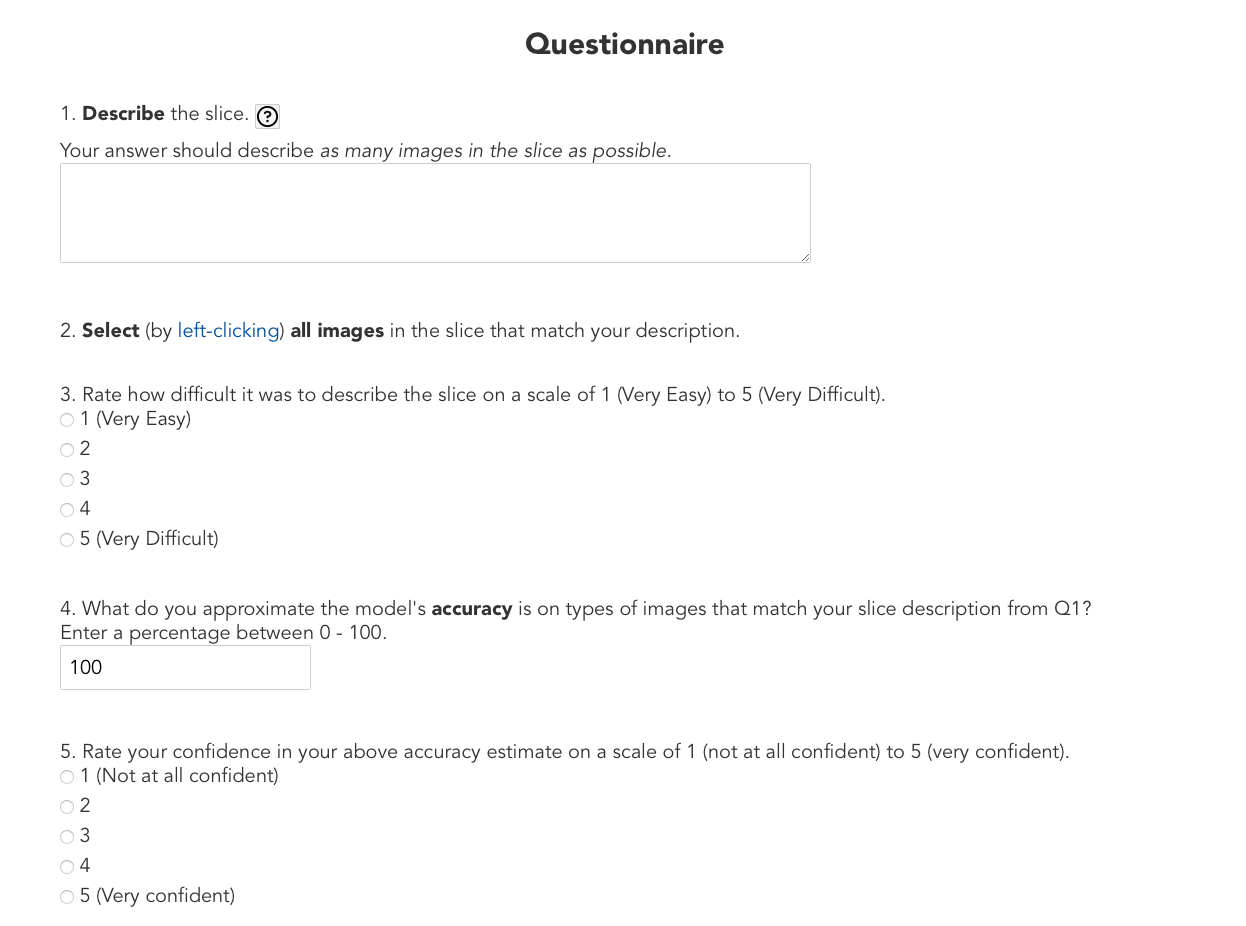Screen dimensions: 1246x926
Task: Click the left-clicking link
Action: click(228, 331)
